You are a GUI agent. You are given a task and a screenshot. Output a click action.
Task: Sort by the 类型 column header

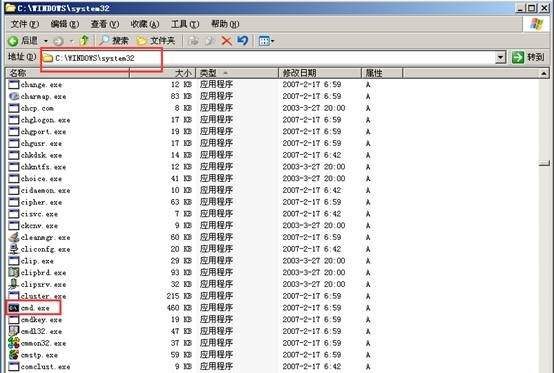[x=237, y=73]
